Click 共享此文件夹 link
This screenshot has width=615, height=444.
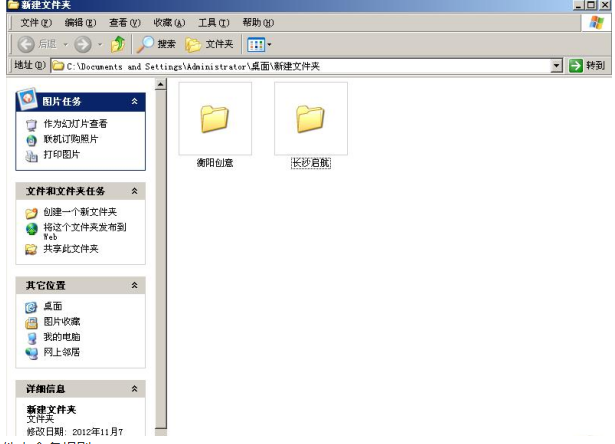pyautogui.click(x=71, y=249)
